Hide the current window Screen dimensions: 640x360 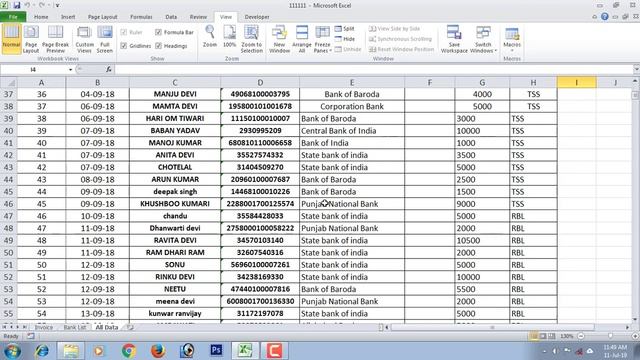(344, 39)
